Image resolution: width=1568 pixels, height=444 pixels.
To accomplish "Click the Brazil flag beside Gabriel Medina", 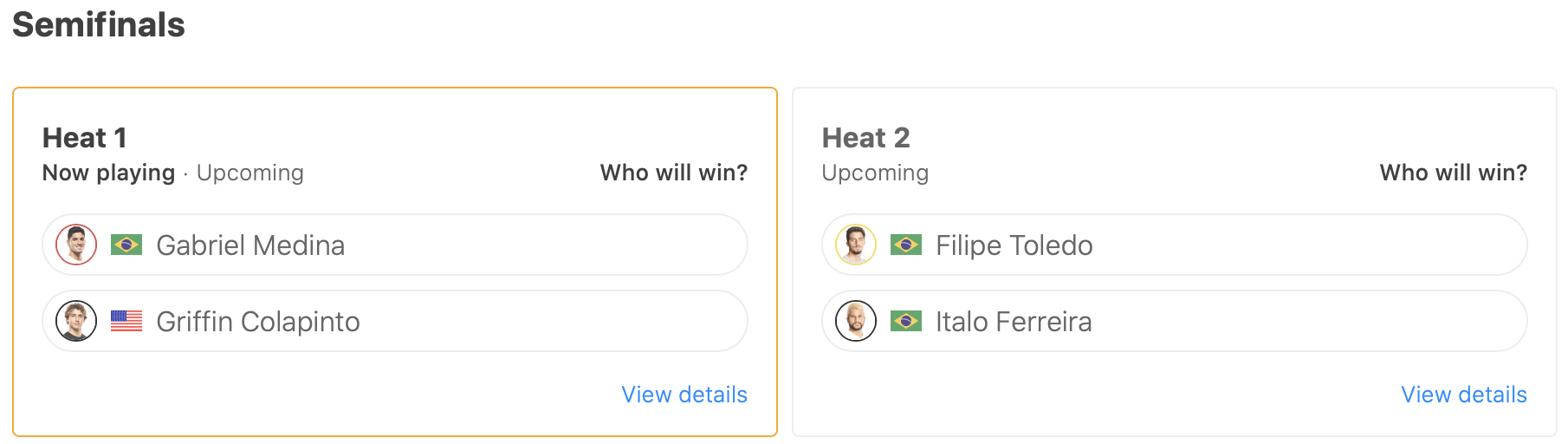I will point(126,245).
